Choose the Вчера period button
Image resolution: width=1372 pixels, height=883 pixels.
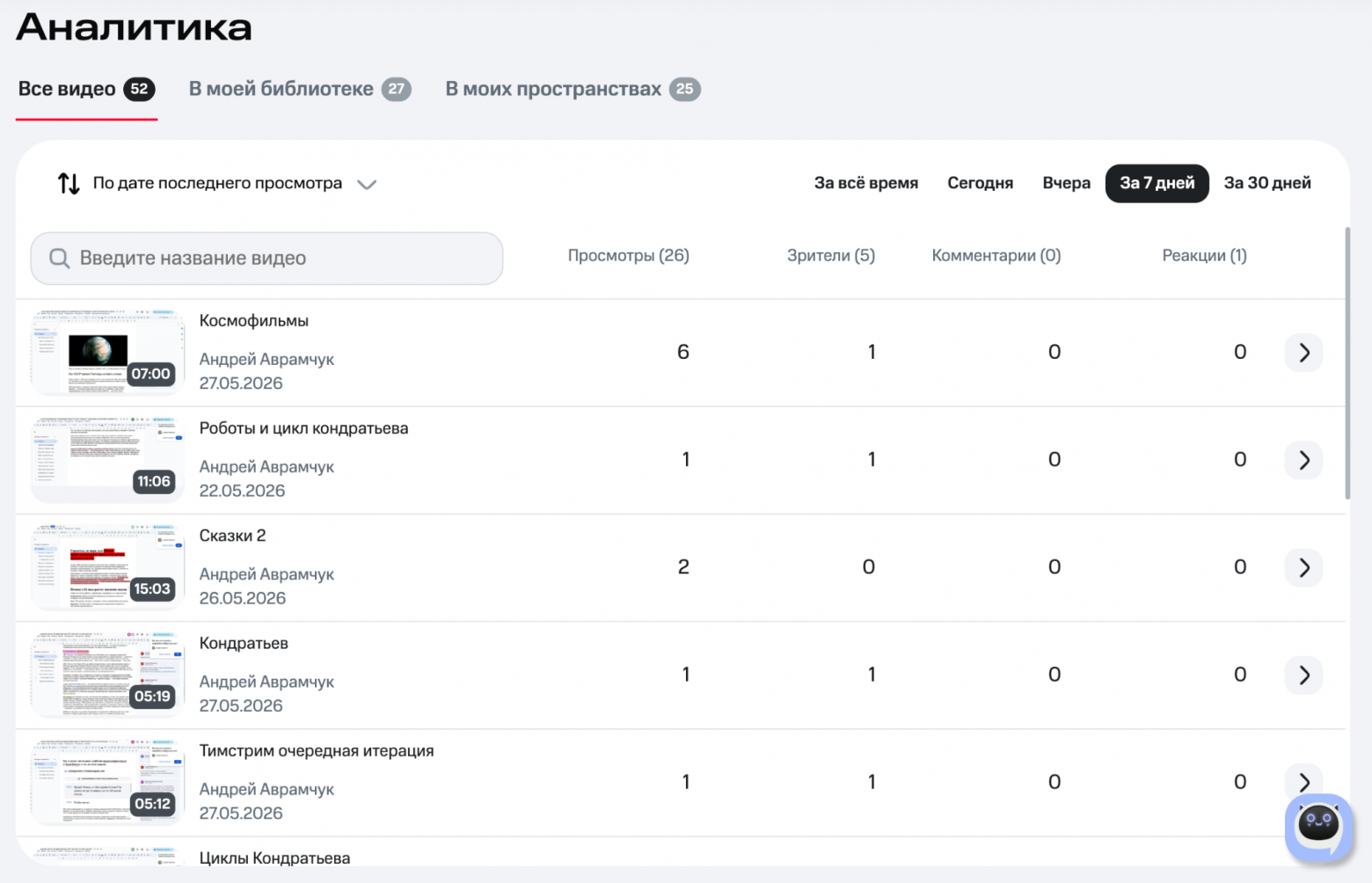pos(1066,183)
